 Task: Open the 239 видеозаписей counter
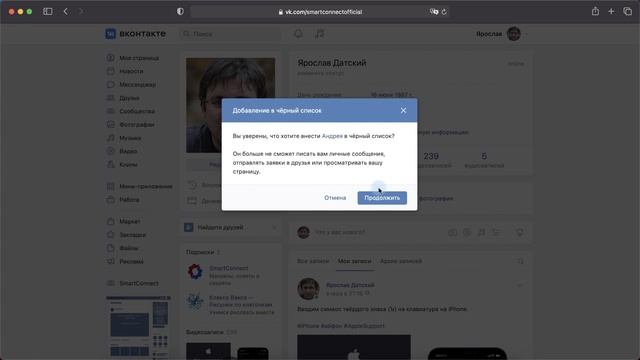coord(433,160)
